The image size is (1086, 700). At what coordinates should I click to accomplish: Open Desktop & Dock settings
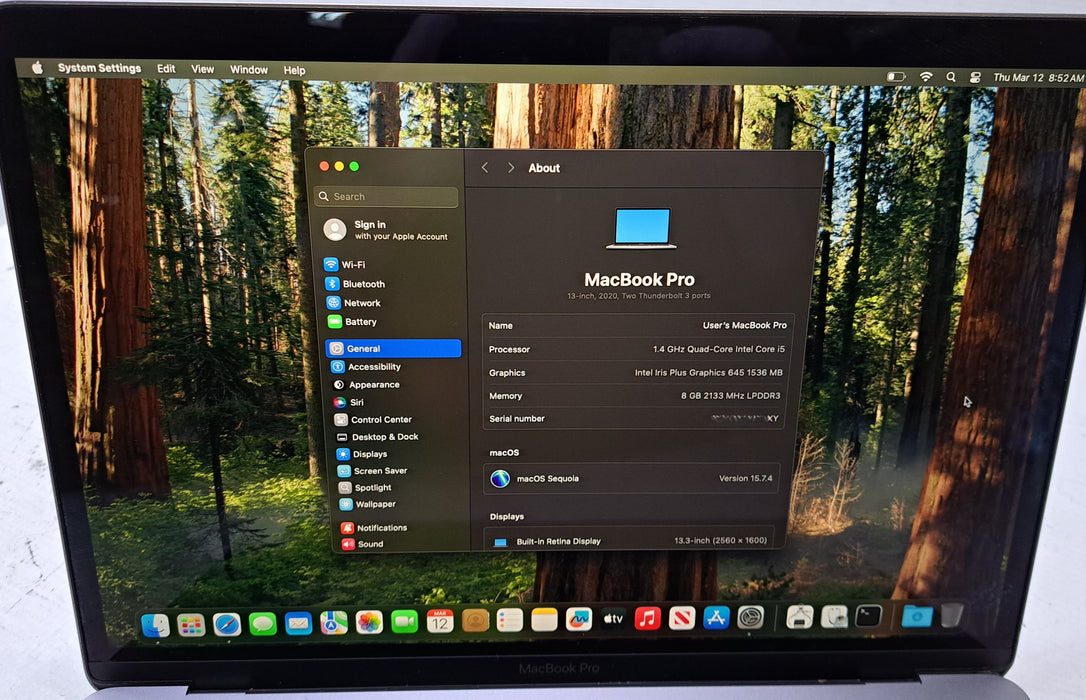pyautogui.click(x=377, y=437)
